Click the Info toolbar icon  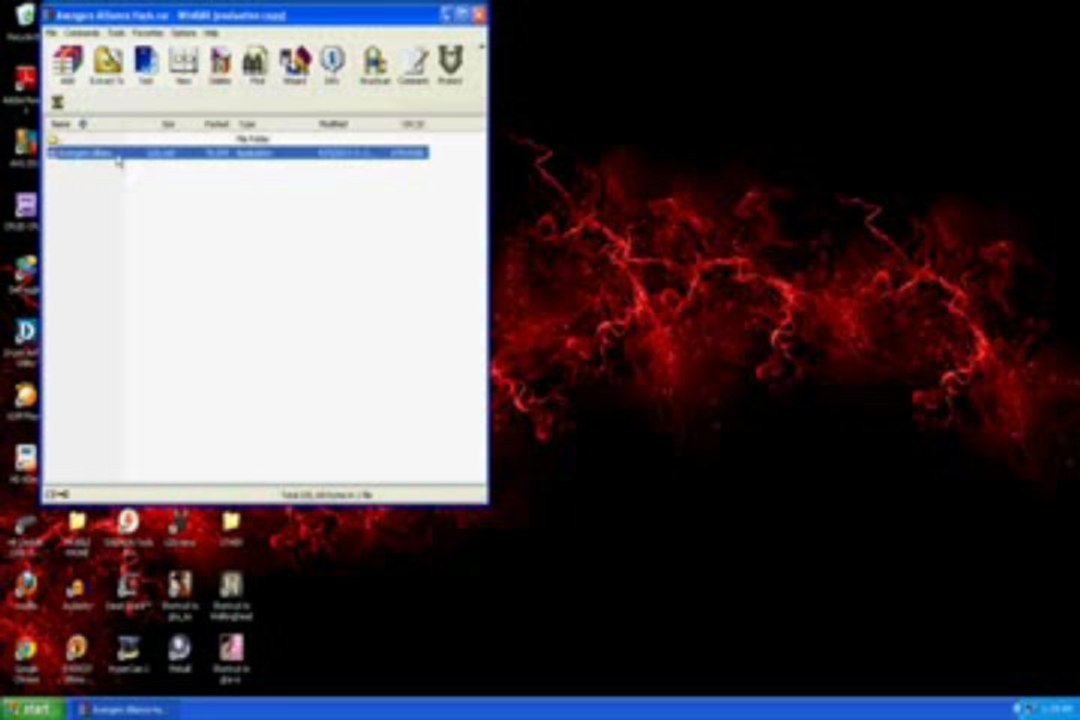[x=332, y=65]
